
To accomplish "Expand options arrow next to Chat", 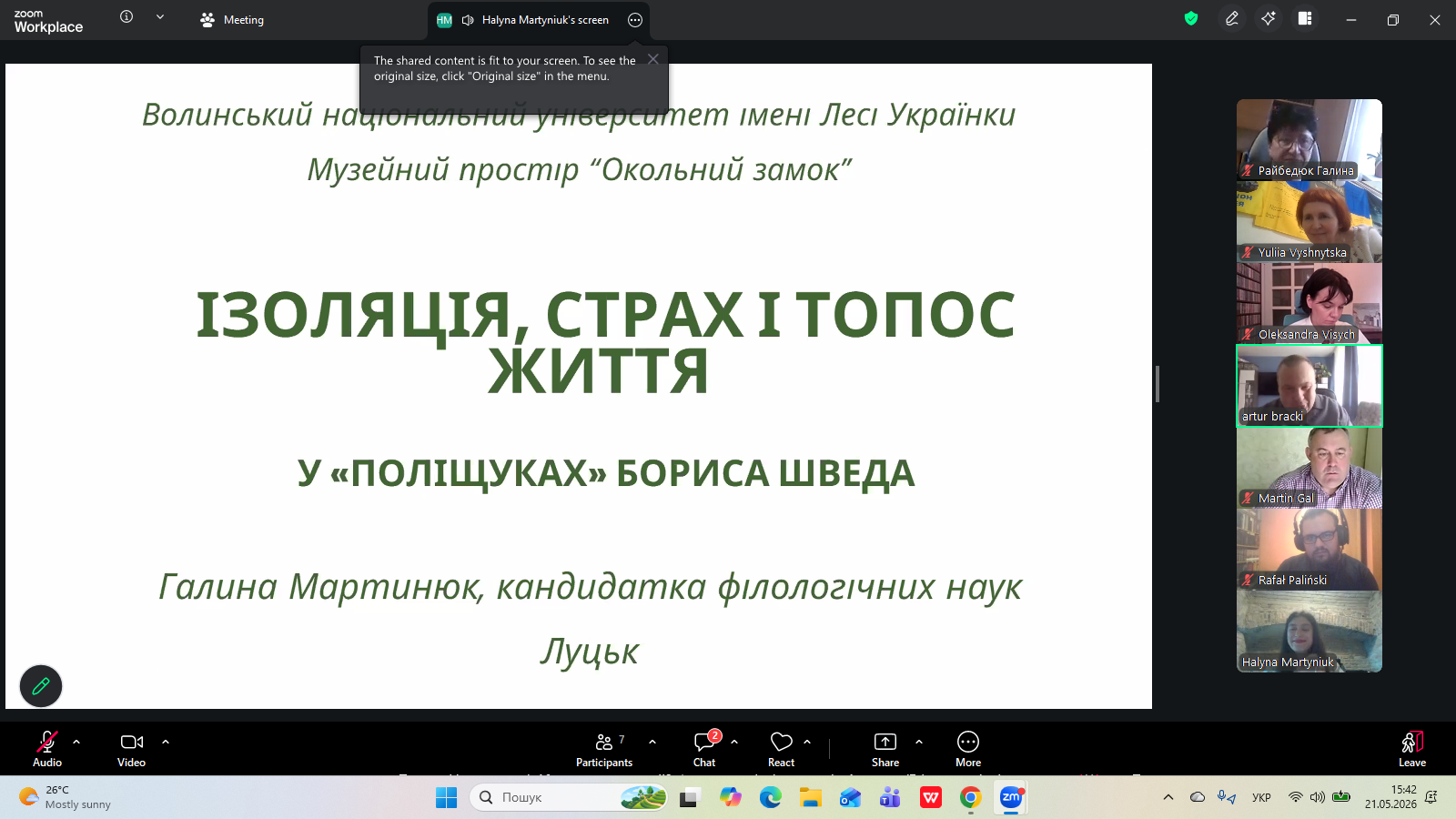I will pos(734,742).
